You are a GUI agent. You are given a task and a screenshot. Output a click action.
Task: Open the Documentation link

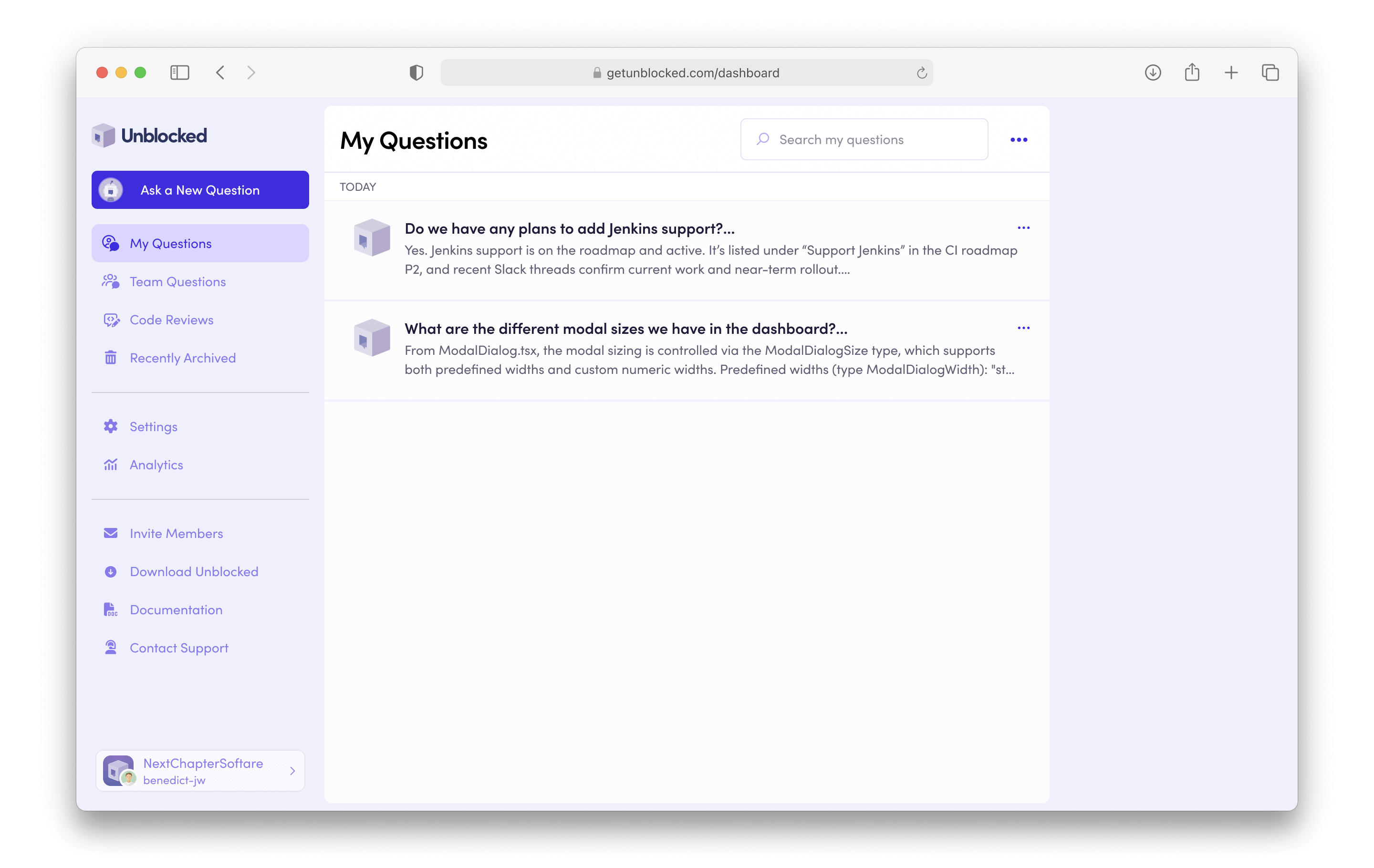point(176,610)
